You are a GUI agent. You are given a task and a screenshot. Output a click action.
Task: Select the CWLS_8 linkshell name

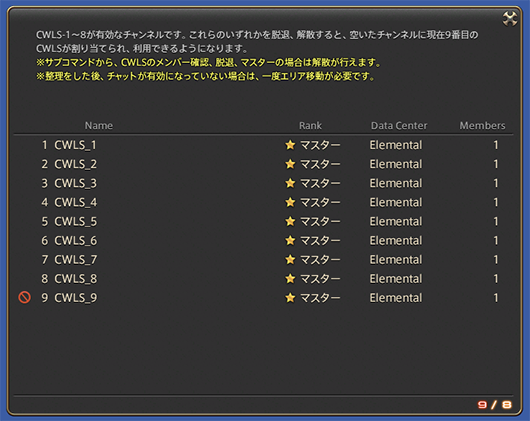tap(76, 279)
